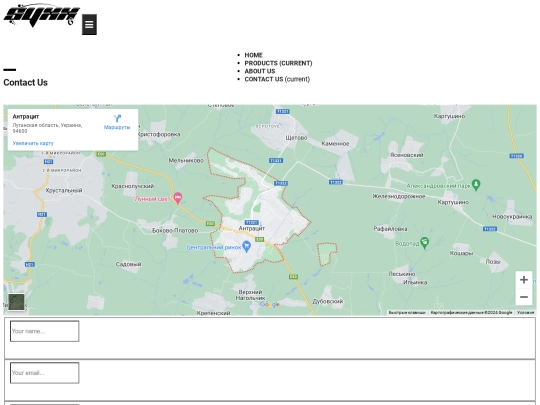
Task: Open the hamburger menu button
Action: point(89,24)
